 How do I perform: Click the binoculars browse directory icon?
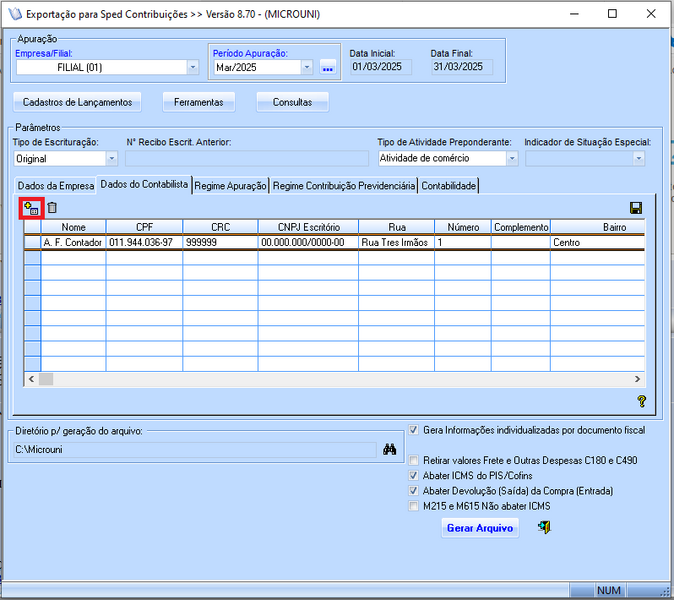[389, 450]
